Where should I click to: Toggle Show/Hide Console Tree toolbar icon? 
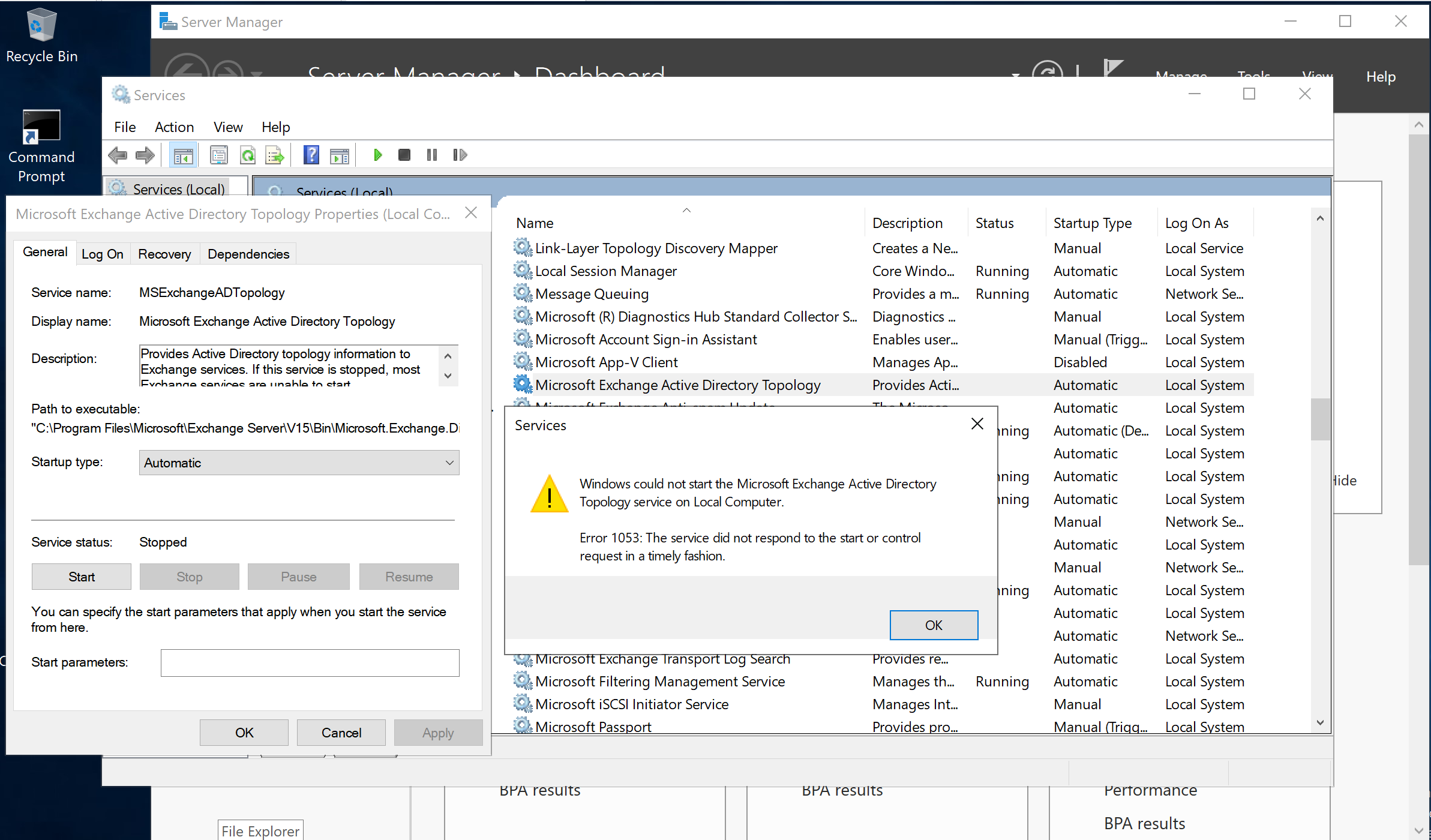(183, 155)
